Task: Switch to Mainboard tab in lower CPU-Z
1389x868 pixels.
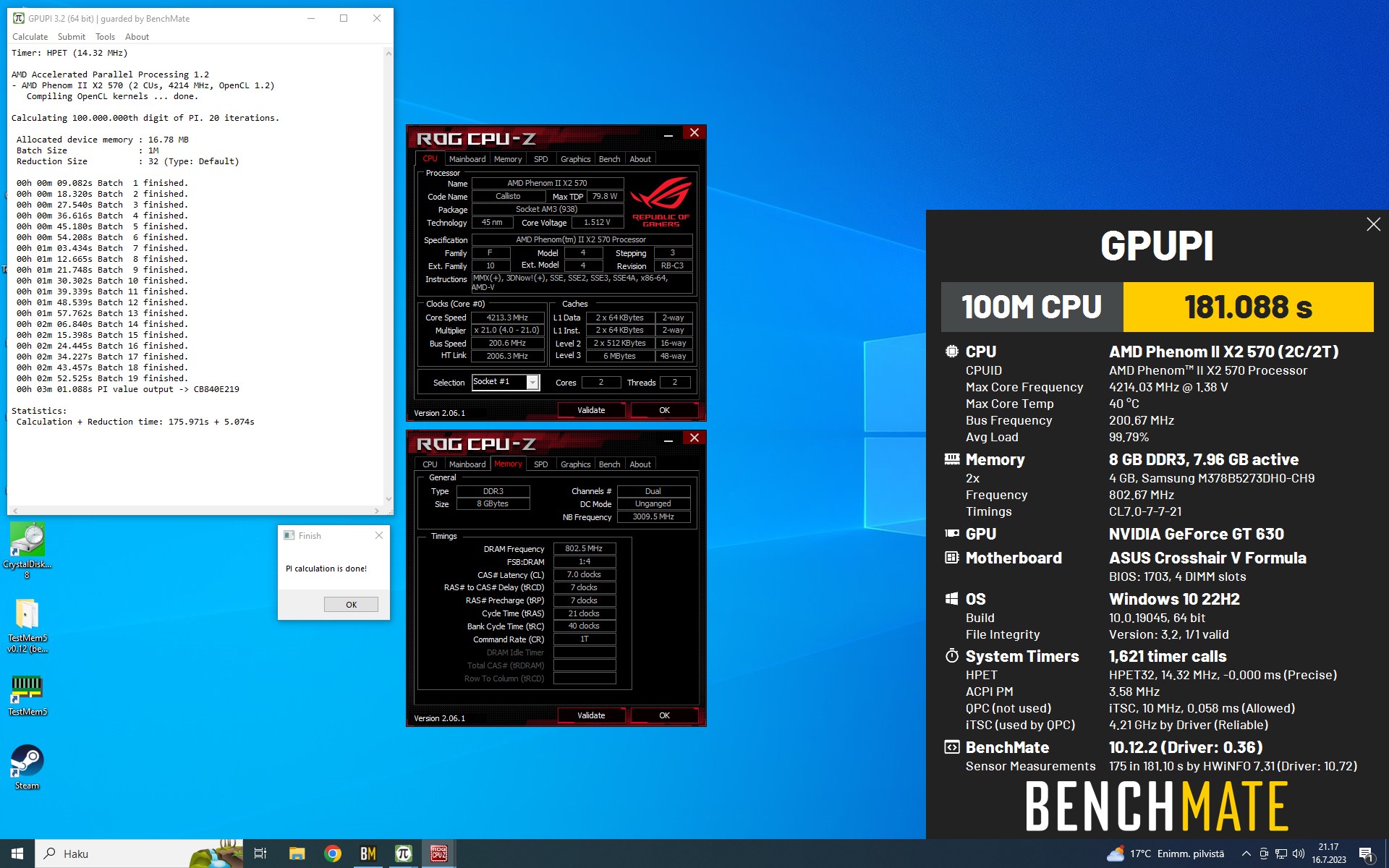Action: click(x=467, y=464)
